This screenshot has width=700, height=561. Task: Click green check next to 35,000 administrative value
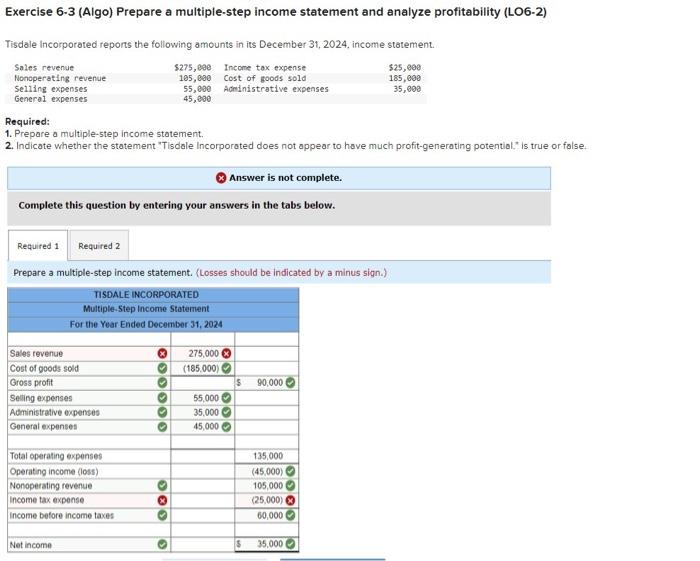[x=227, y=412]
